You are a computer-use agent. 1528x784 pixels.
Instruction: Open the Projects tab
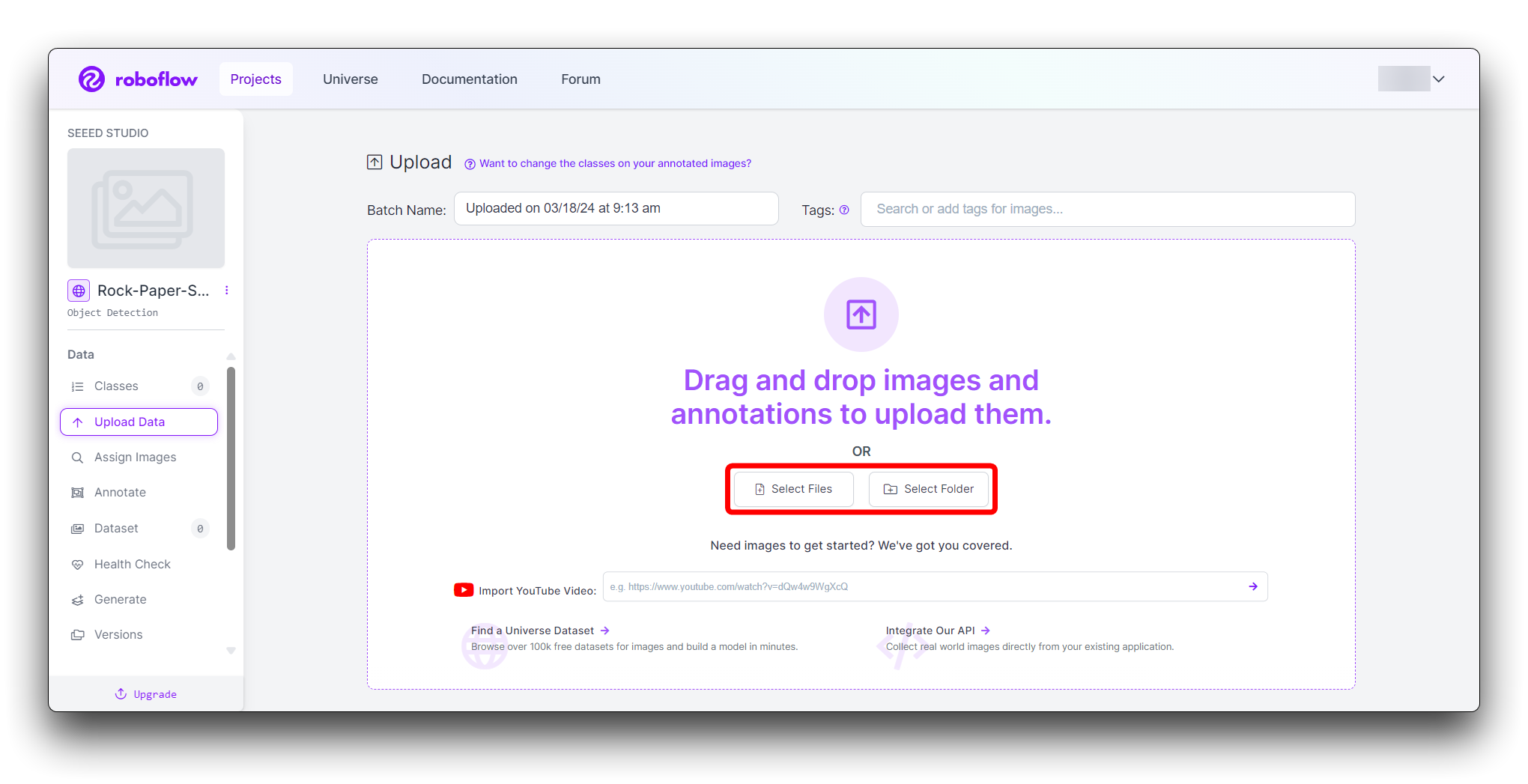click(255, 79)
